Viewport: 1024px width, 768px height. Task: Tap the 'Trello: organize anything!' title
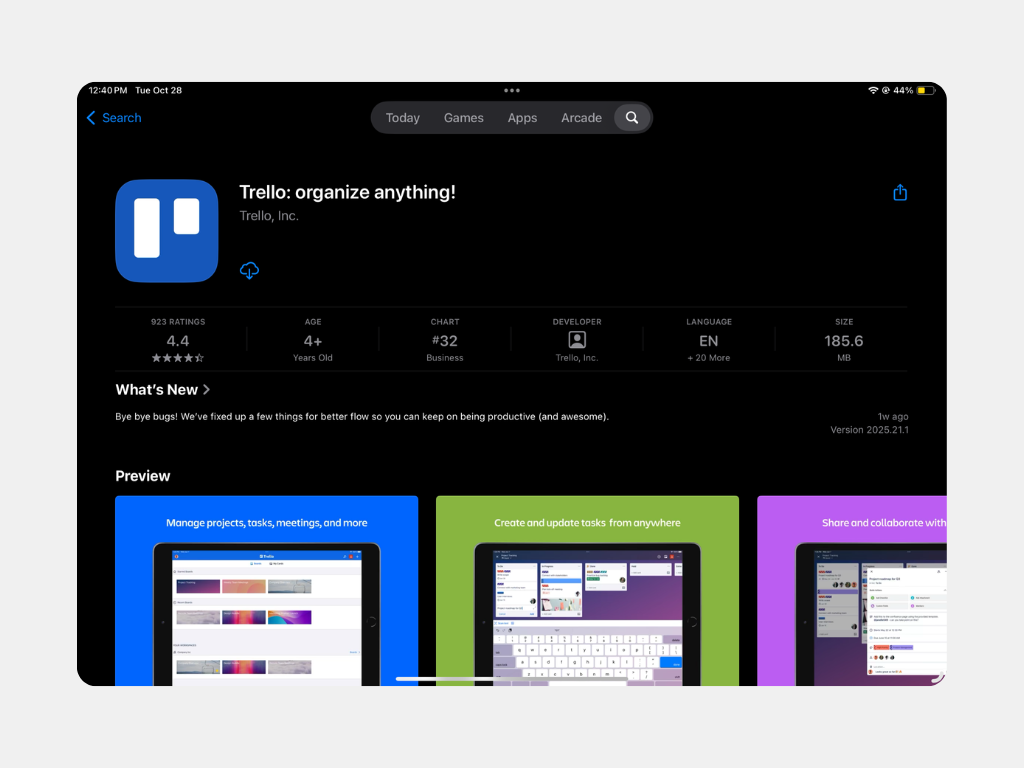pyautogui.click(x=347, y=192)
